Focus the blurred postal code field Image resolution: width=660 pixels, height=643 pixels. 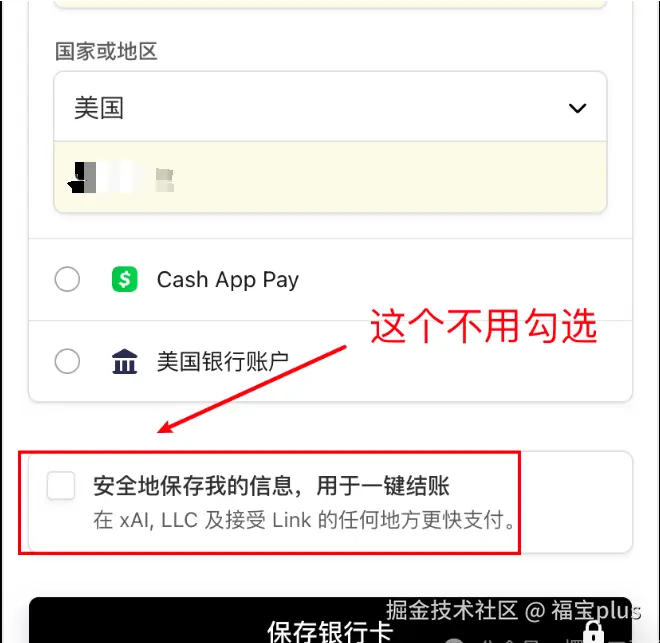point(330,177)
